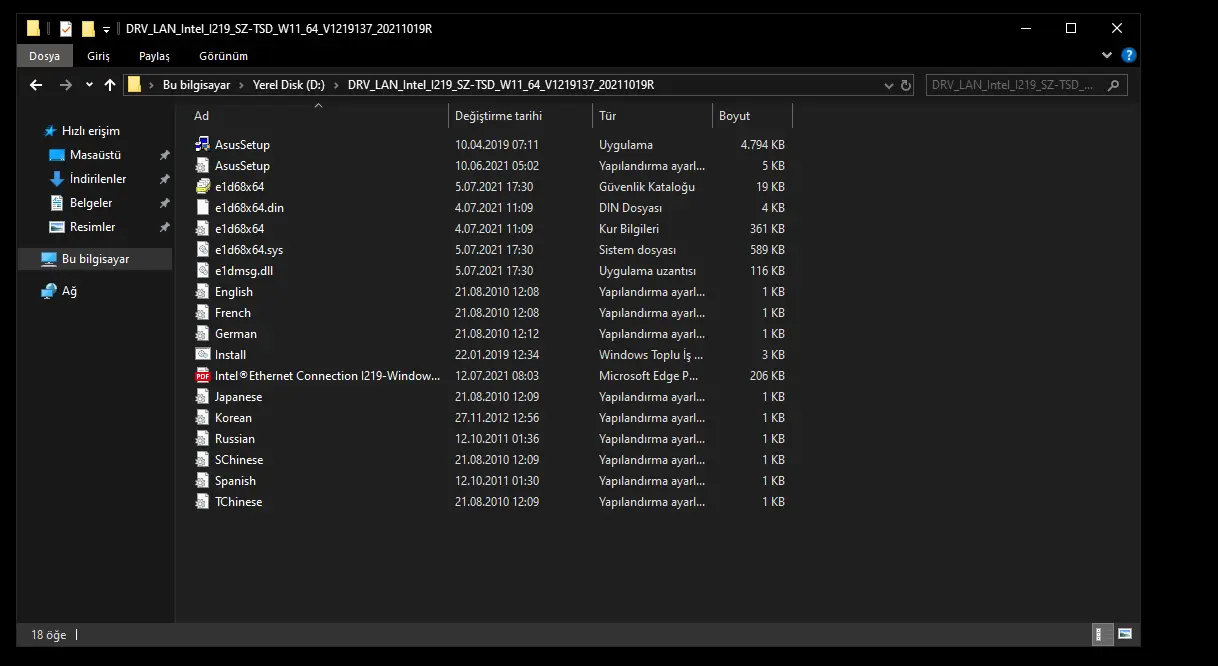Click the 27.11.2012 12:56 date cell

pos(497,418)
